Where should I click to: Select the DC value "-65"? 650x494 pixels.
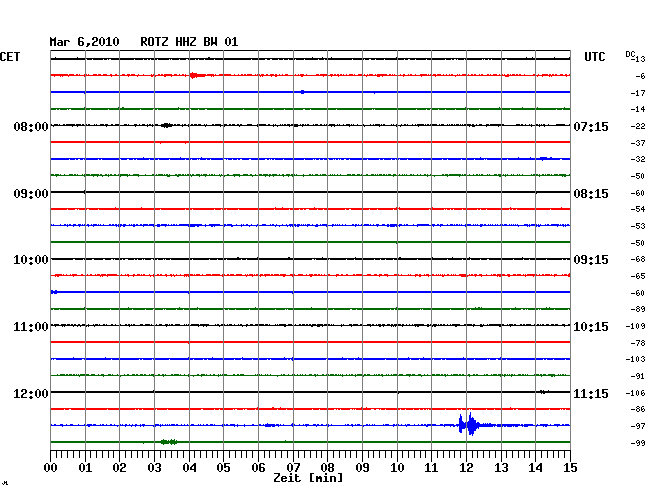point(638,276)
